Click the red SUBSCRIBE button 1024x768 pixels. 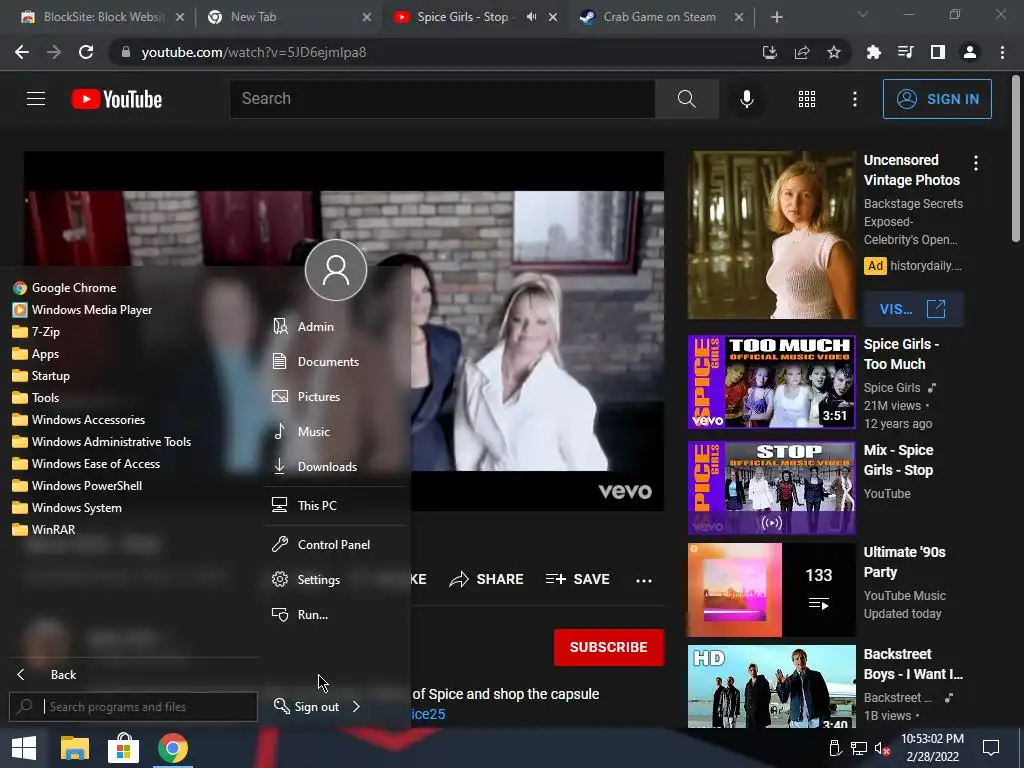609,647
